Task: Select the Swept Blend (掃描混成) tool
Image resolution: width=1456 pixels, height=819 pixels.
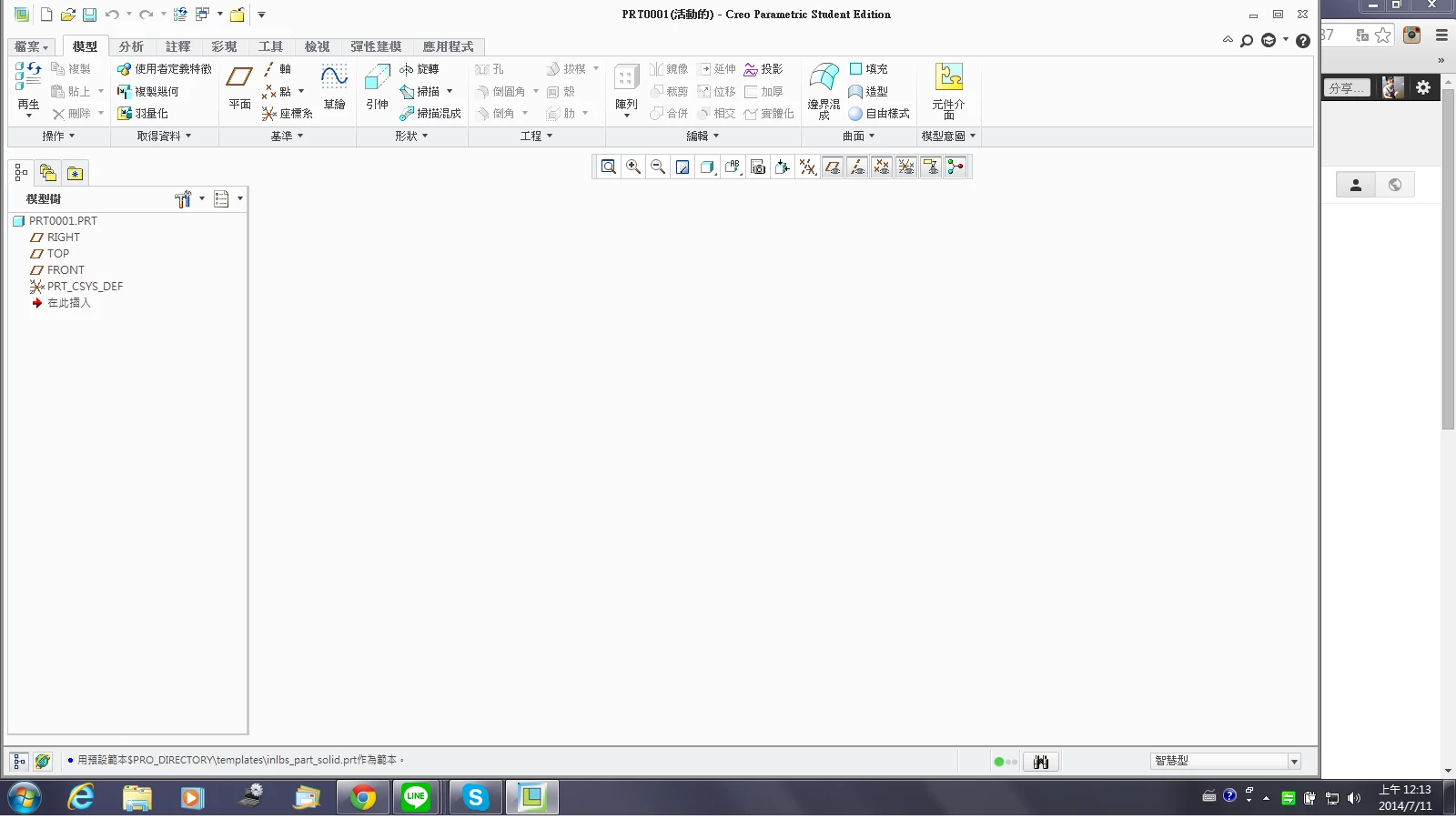Action: 430,114
